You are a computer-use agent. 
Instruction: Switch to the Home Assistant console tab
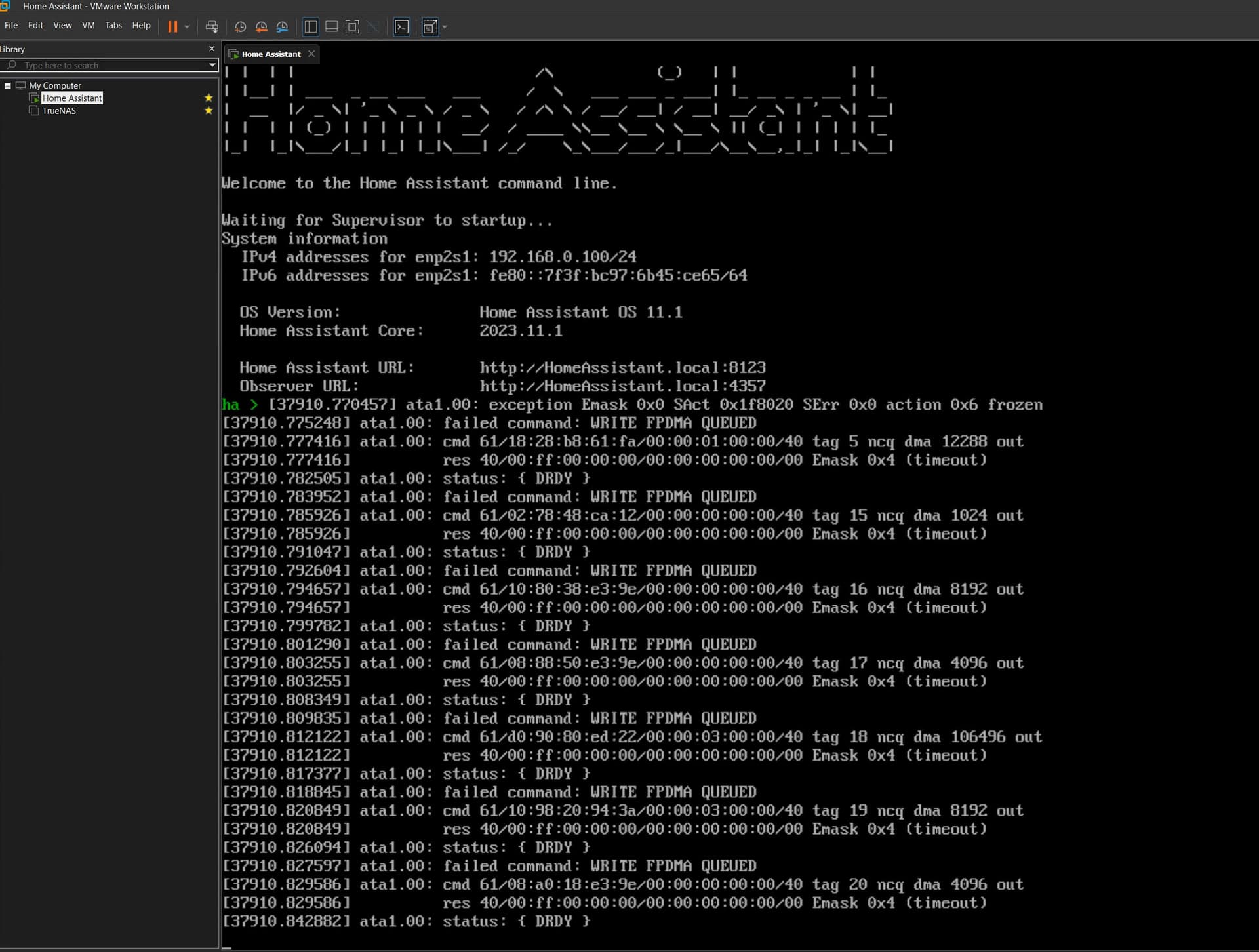[271, 54]
